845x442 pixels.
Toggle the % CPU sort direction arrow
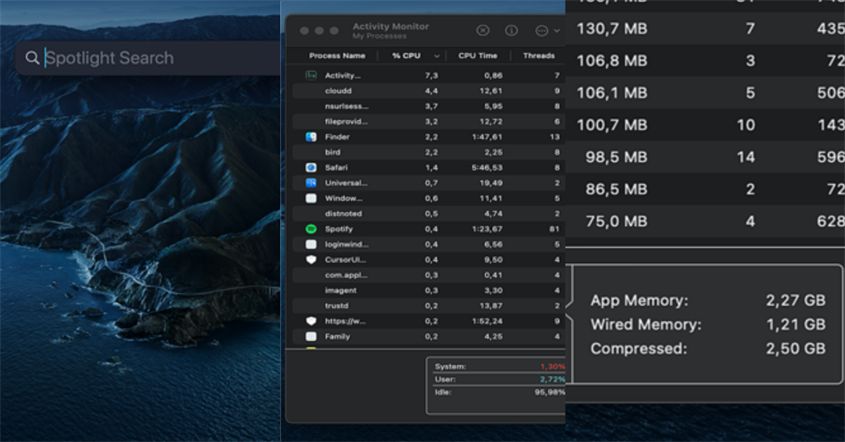tap(437, 56)
